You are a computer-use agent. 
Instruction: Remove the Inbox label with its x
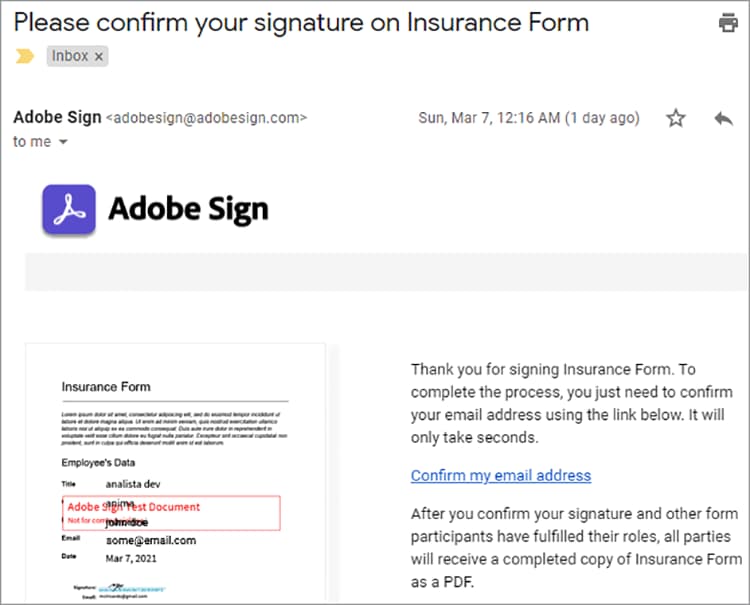(x=99, y=57)
